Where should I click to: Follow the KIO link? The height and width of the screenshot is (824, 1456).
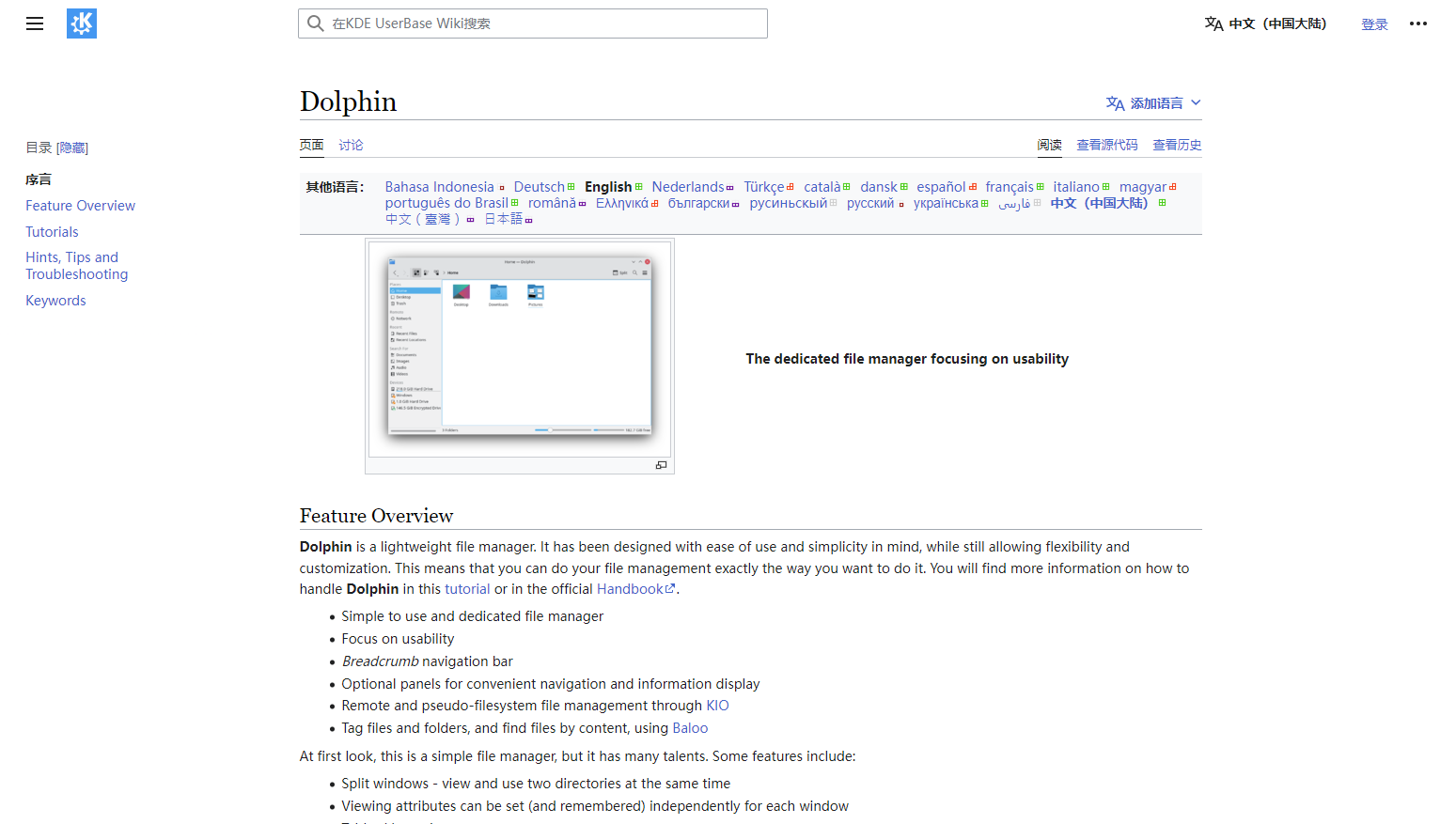click(x=717, y=706)
